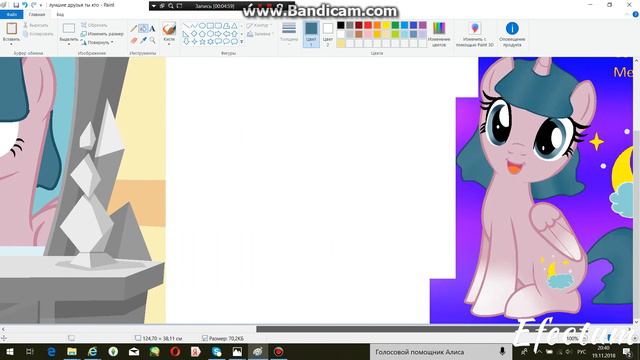Choose the five-point star shape

coord(202,42)
